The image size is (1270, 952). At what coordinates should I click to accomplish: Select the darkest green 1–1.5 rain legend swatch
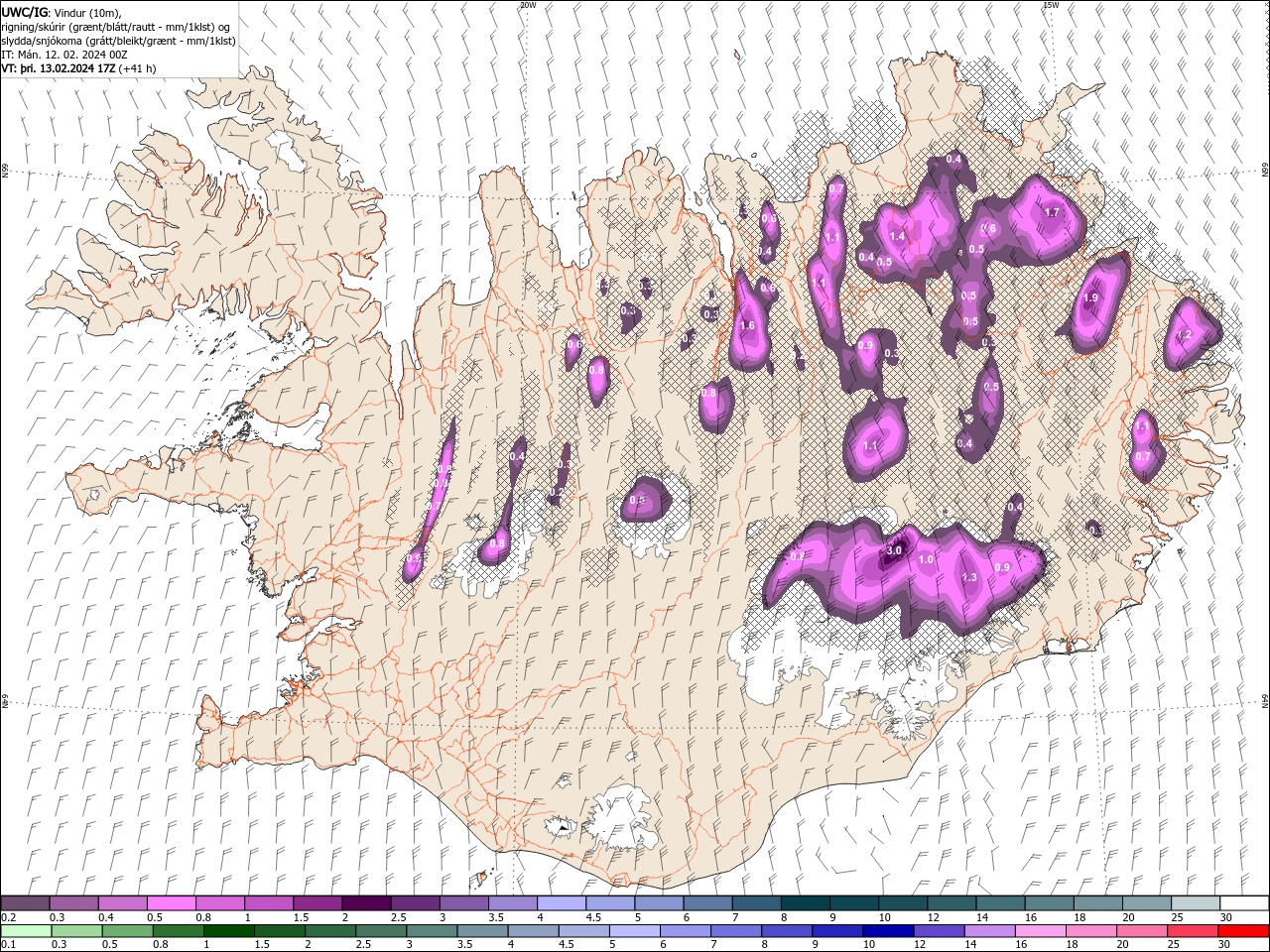[228, 931]
